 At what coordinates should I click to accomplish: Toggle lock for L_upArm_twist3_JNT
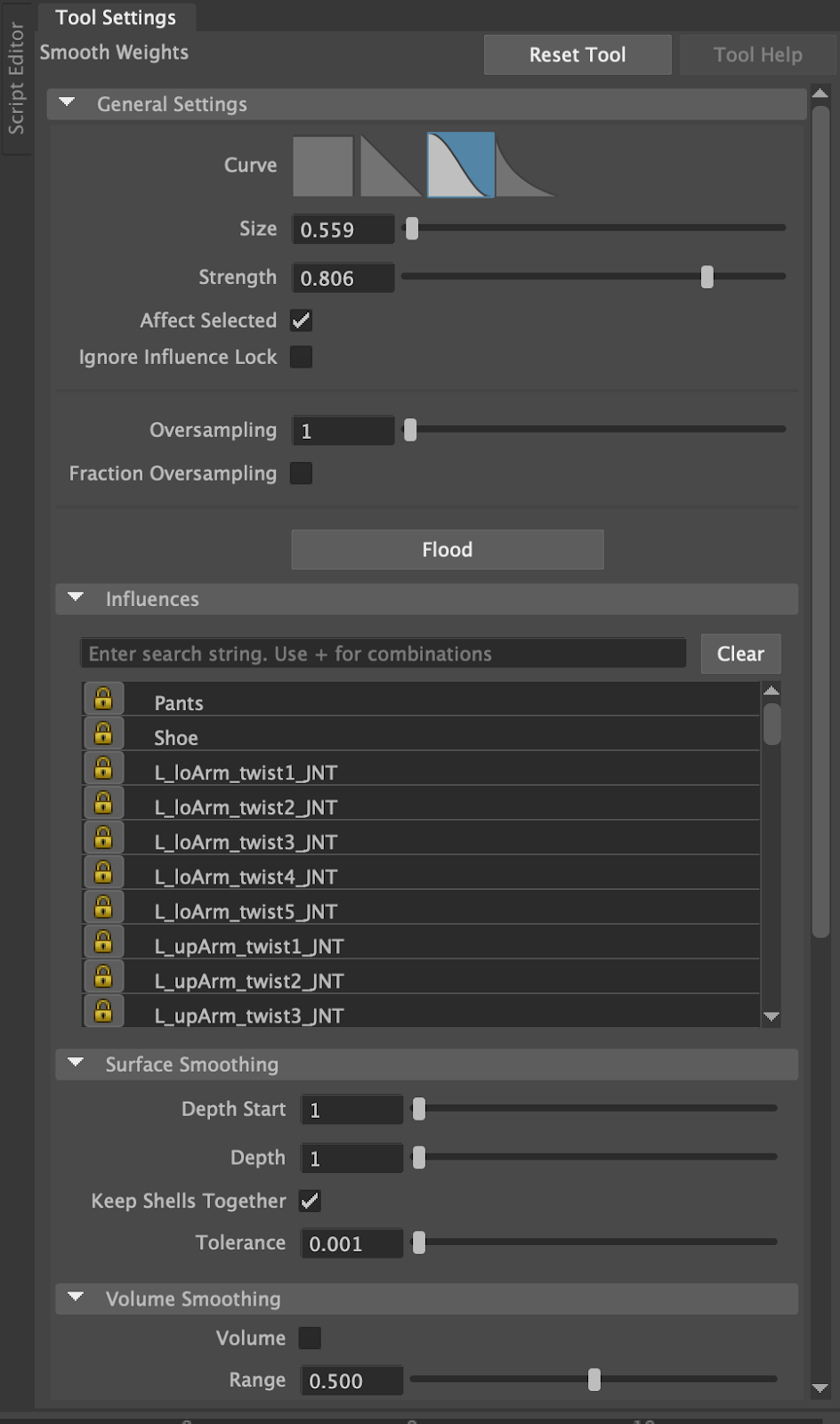coord(103,1011)
